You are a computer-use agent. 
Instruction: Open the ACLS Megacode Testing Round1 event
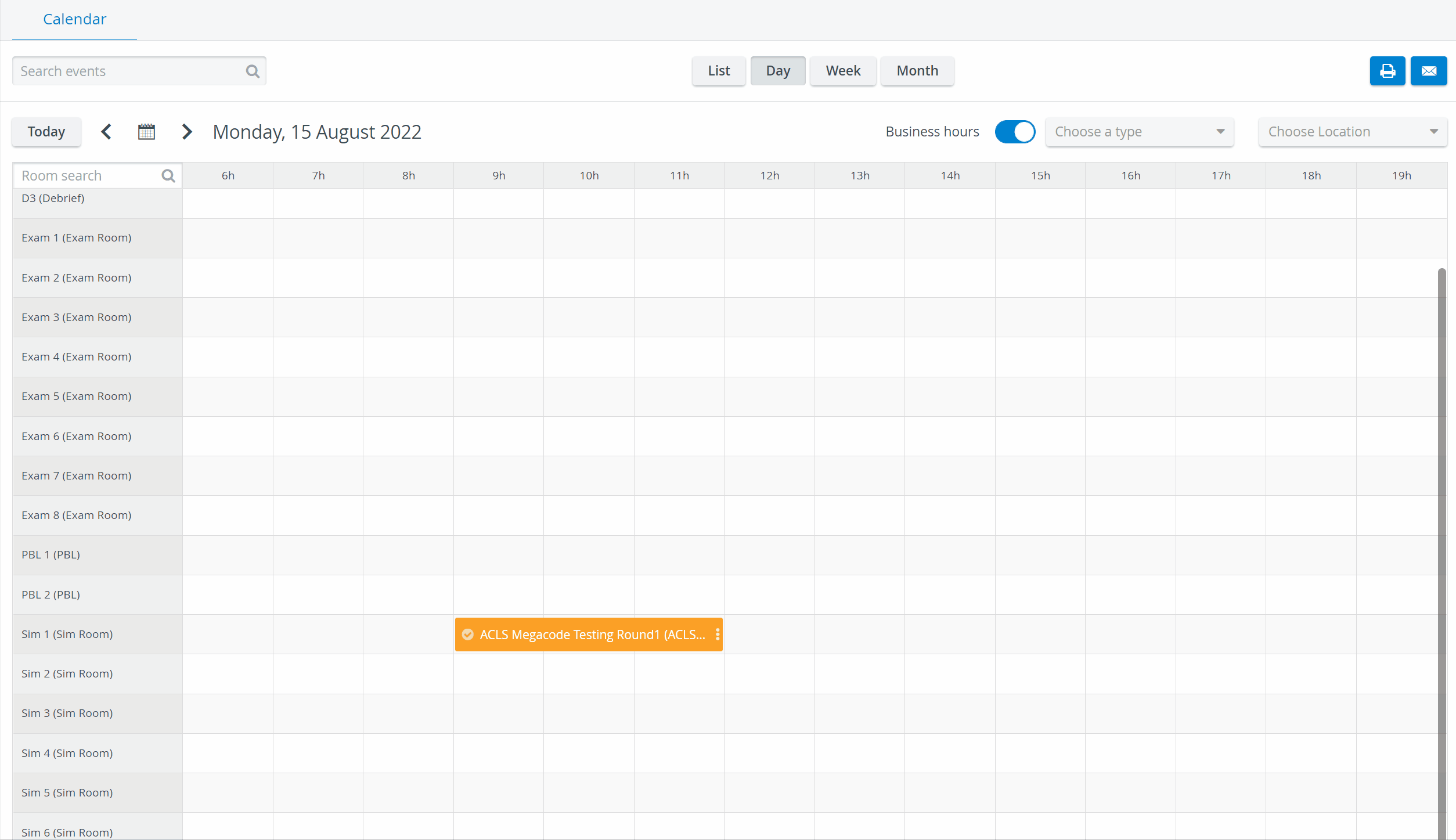(589, 634)
